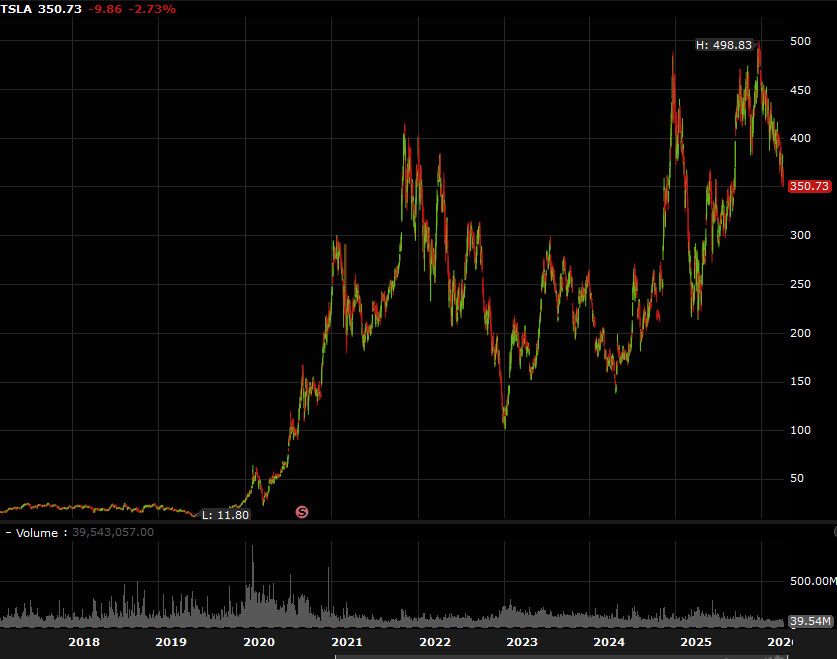Image resolution: width=837 pixels, height=659 pixels.
Task: Click the -9.86 price change value
Action: coord(105,9)
